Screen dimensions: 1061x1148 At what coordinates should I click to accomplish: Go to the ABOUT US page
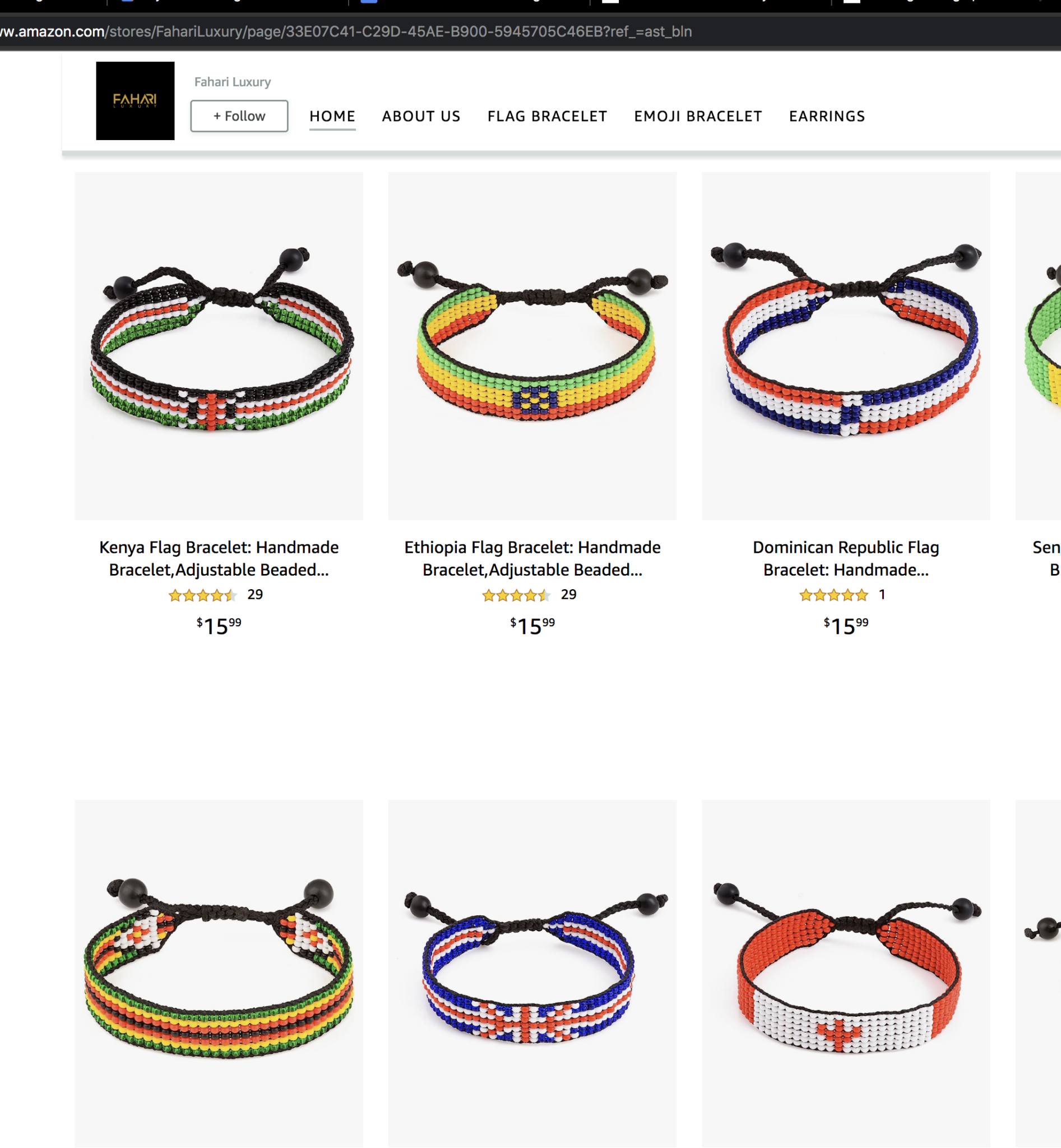(421, 116)
